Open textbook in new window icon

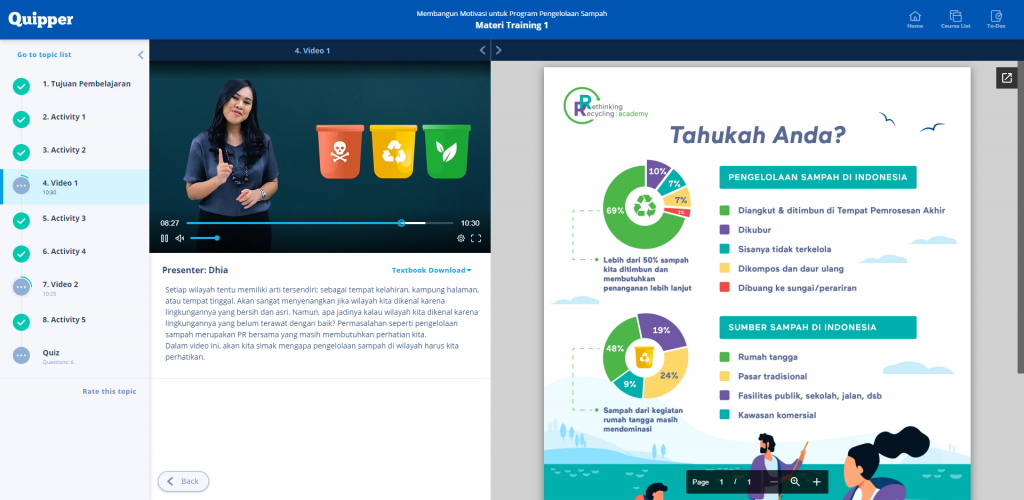tap(1006, 78)
